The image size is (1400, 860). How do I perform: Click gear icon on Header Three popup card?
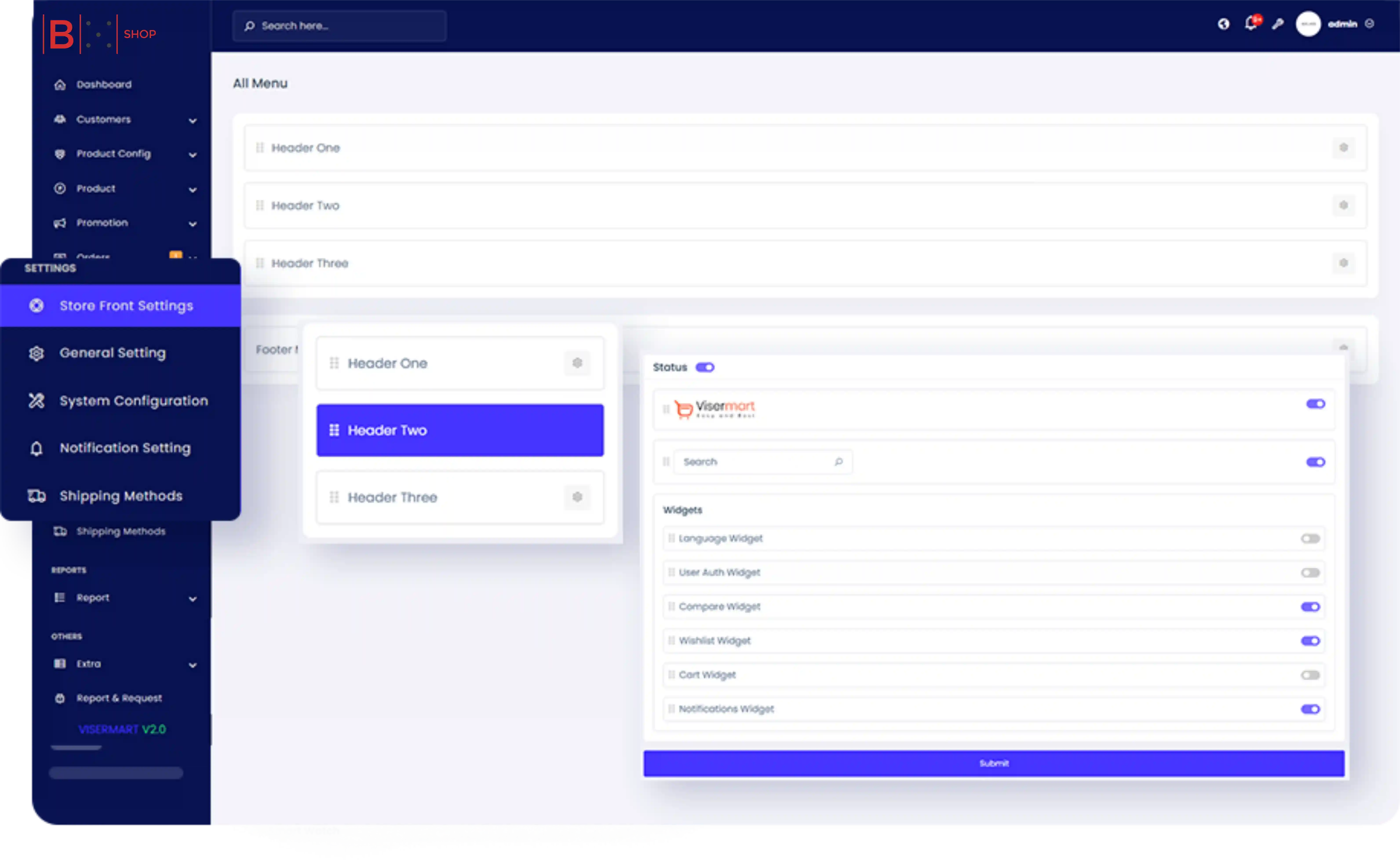tap(577, 497)
